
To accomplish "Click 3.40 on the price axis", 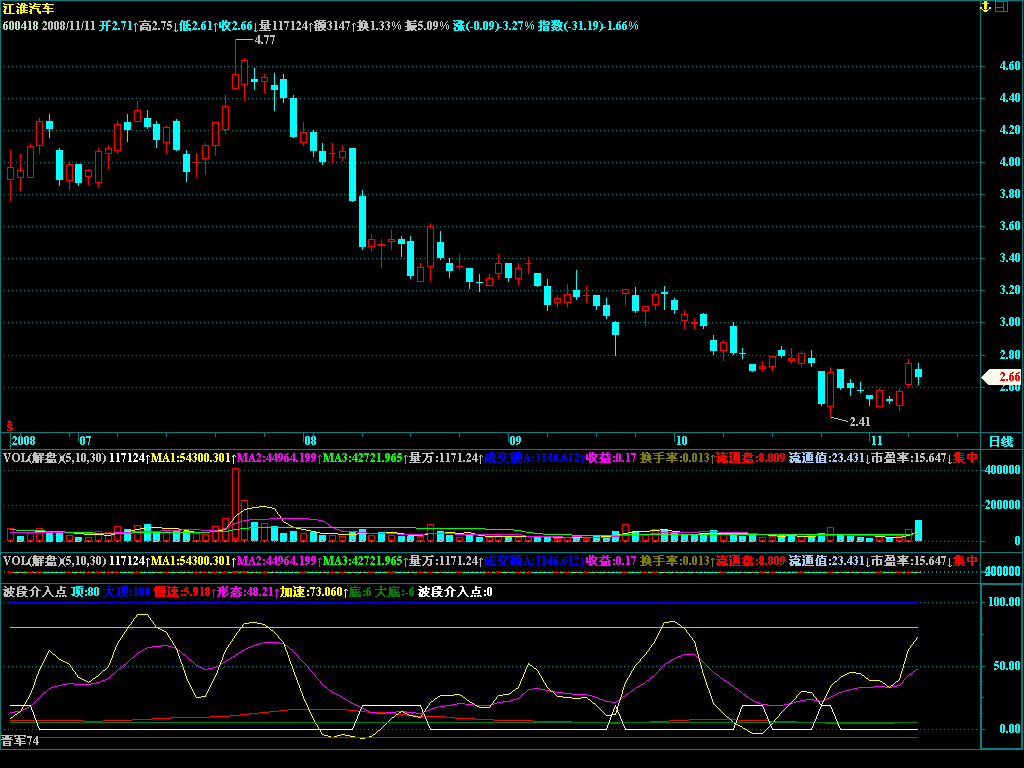I will click(x=1010, y=258).
